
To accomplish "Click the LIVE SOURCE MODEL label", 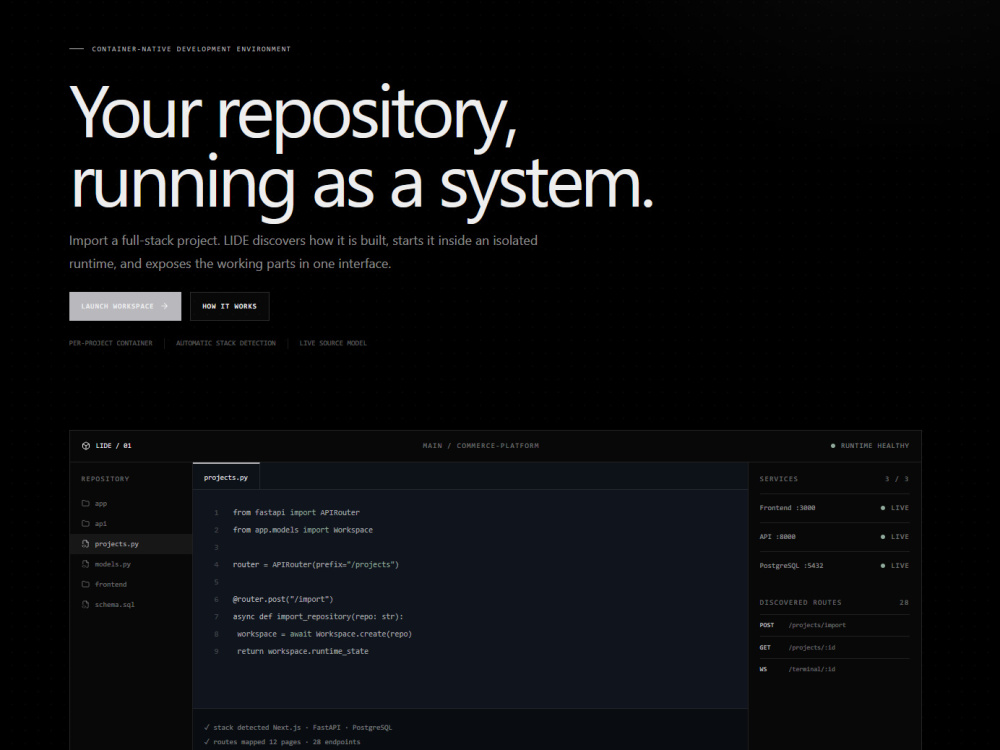I will [x=333, y=343].
